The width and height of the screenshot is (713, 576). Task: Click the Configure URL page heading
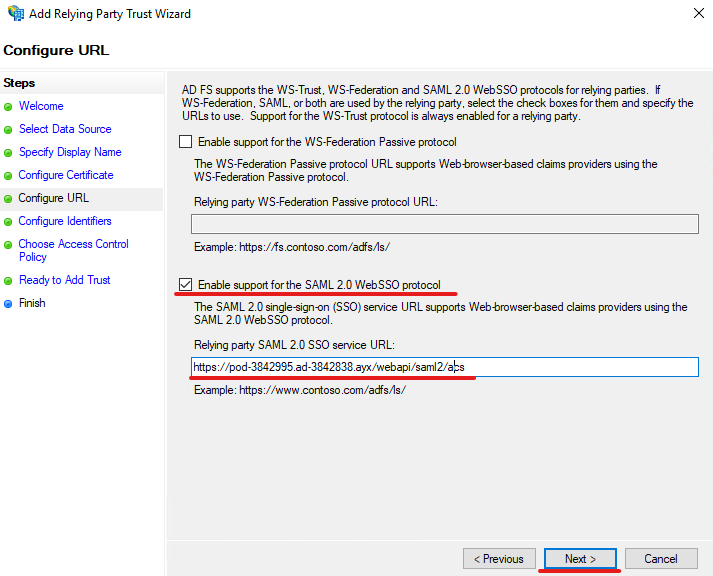[56, 50]
